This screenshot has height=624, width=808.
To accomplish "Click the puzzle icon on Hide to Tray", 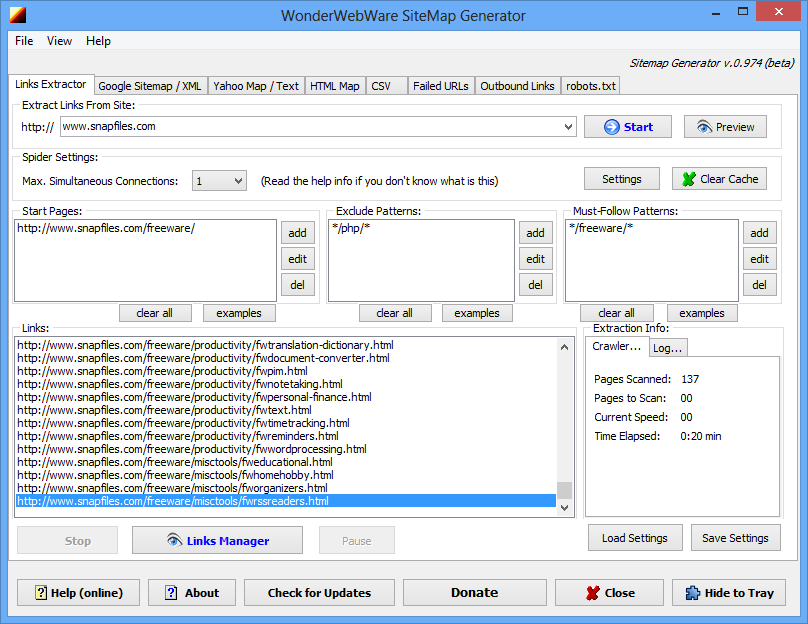I will pos(693,593).
